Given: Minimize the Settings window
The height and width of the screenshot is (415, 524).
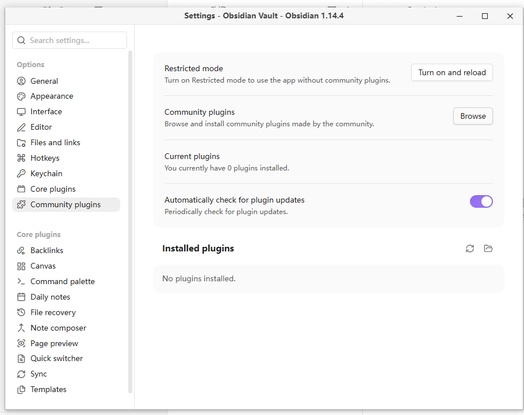Looking at the screenshot, I should [x=460, y=16].
